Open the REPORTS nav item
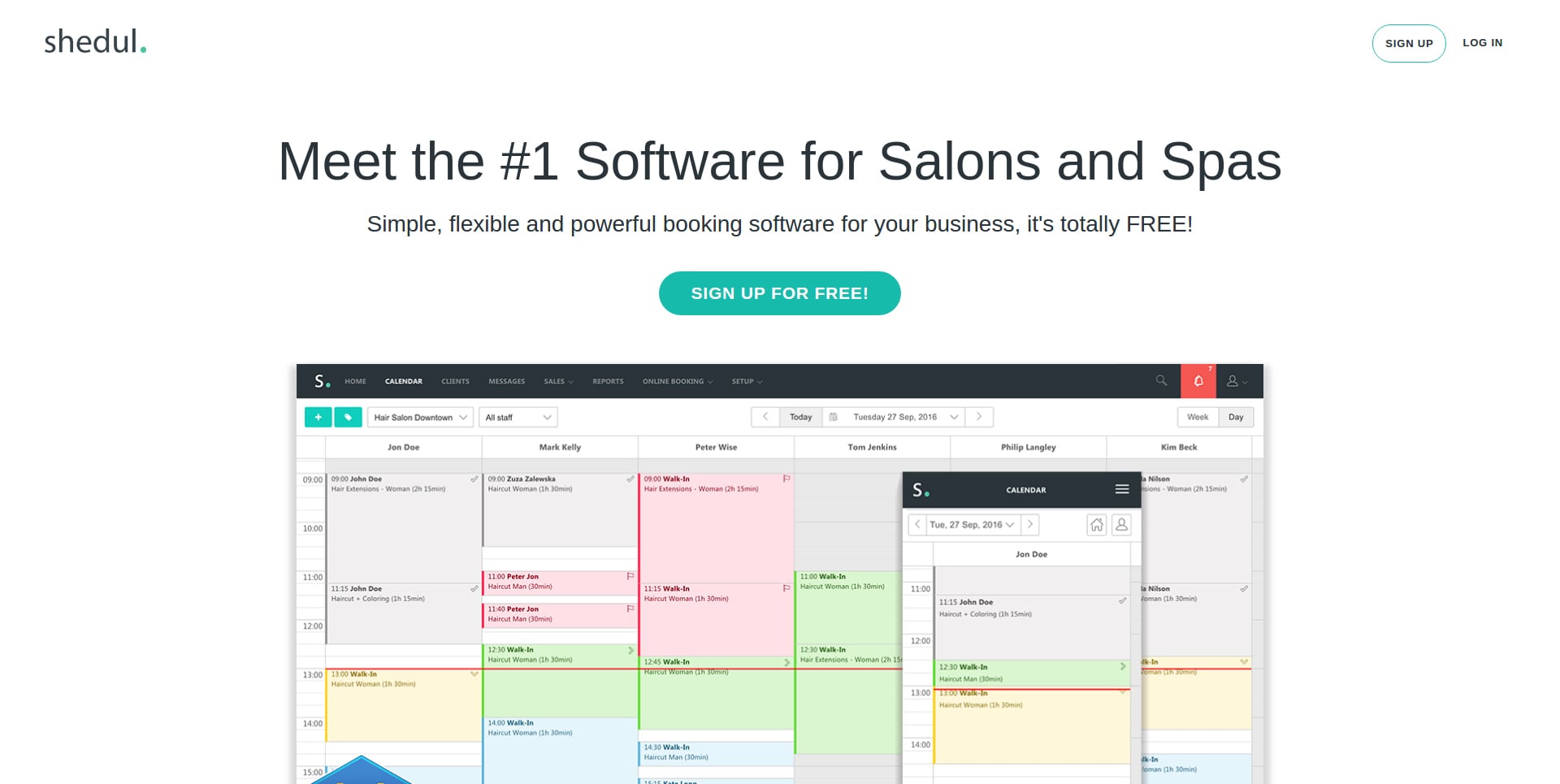Image resolution: width=1560 pixels, height=784 pixels. [608, 381]
